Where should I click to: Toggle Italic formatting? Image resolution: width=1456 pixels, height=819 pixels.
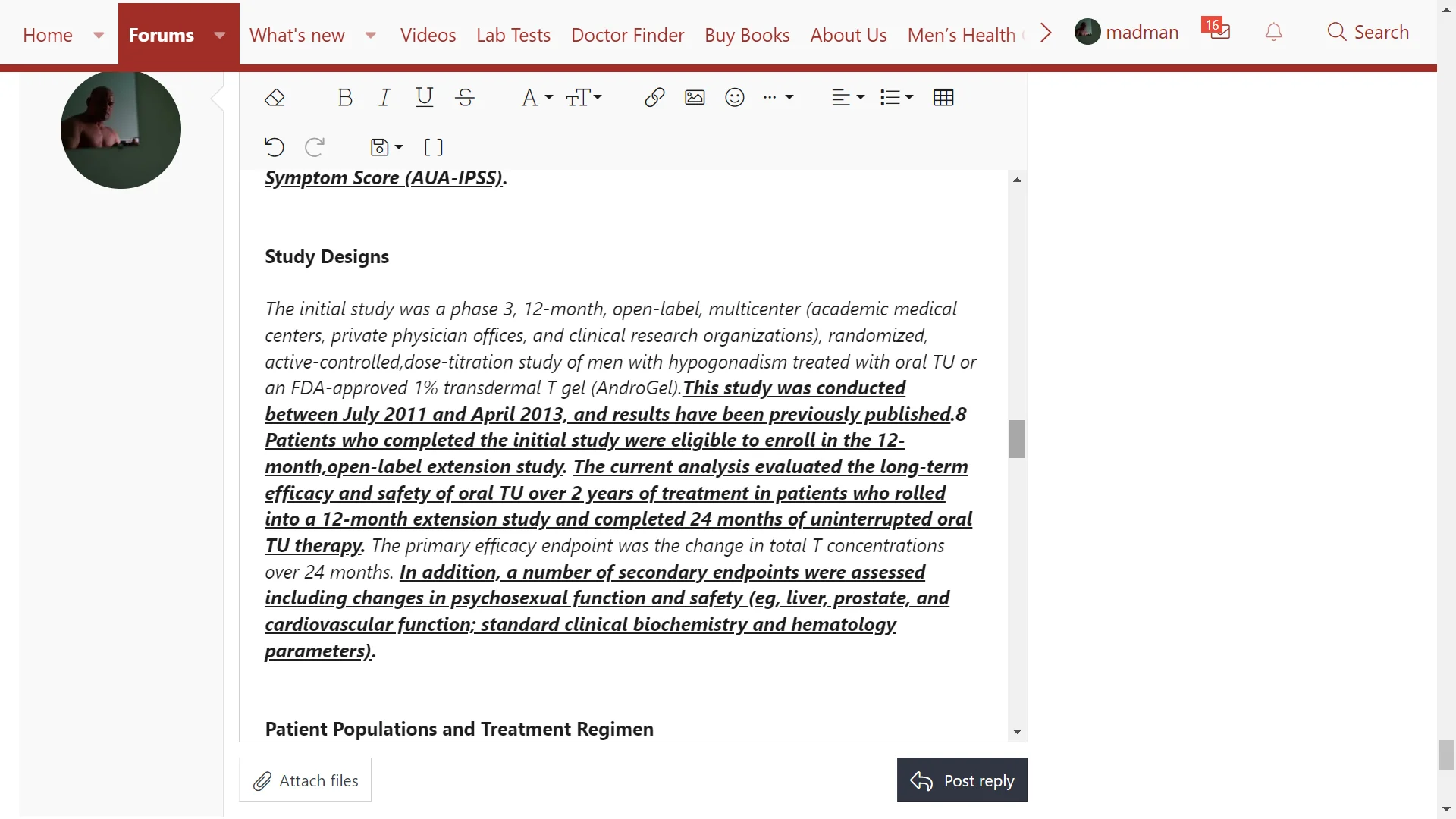pos(384,98)
